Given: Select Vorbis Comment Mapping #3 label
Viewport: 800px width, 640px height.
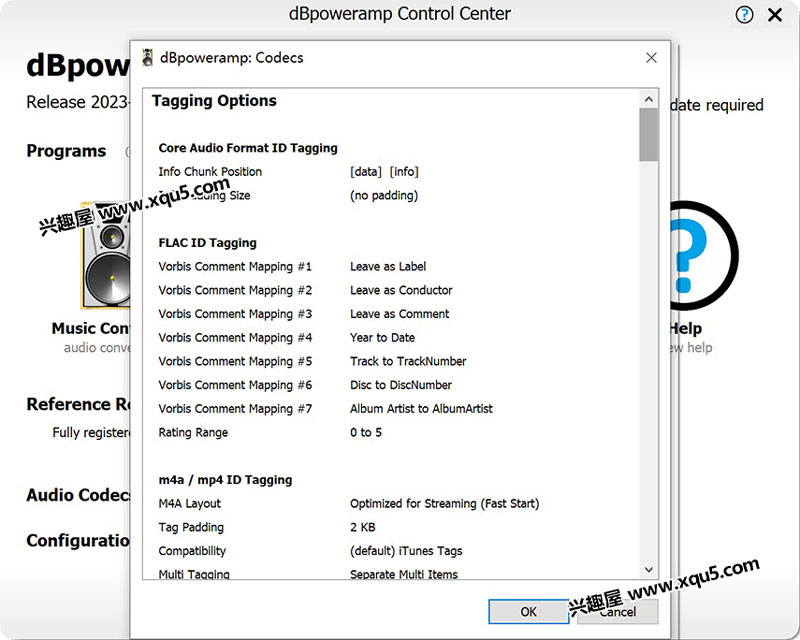Looking at the screenshot, I should 235,314.
